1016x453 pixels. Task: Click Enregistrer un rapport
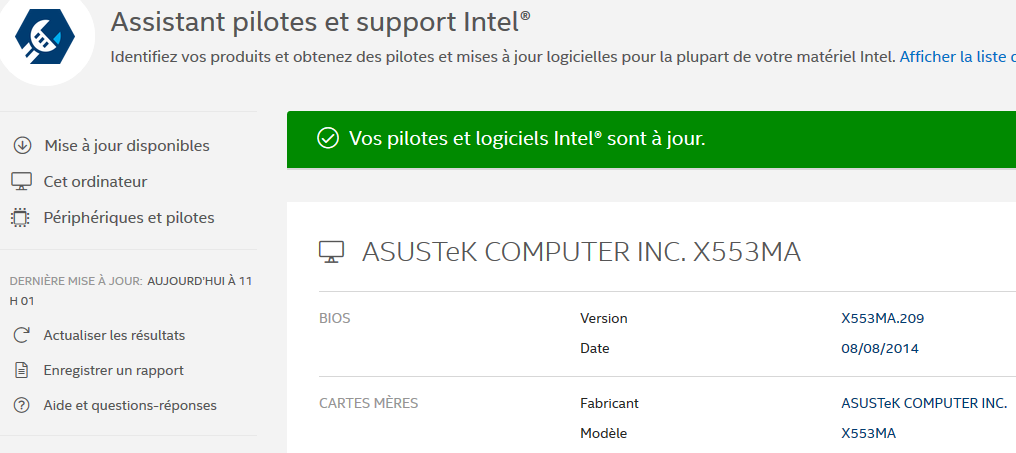(113, 370)
